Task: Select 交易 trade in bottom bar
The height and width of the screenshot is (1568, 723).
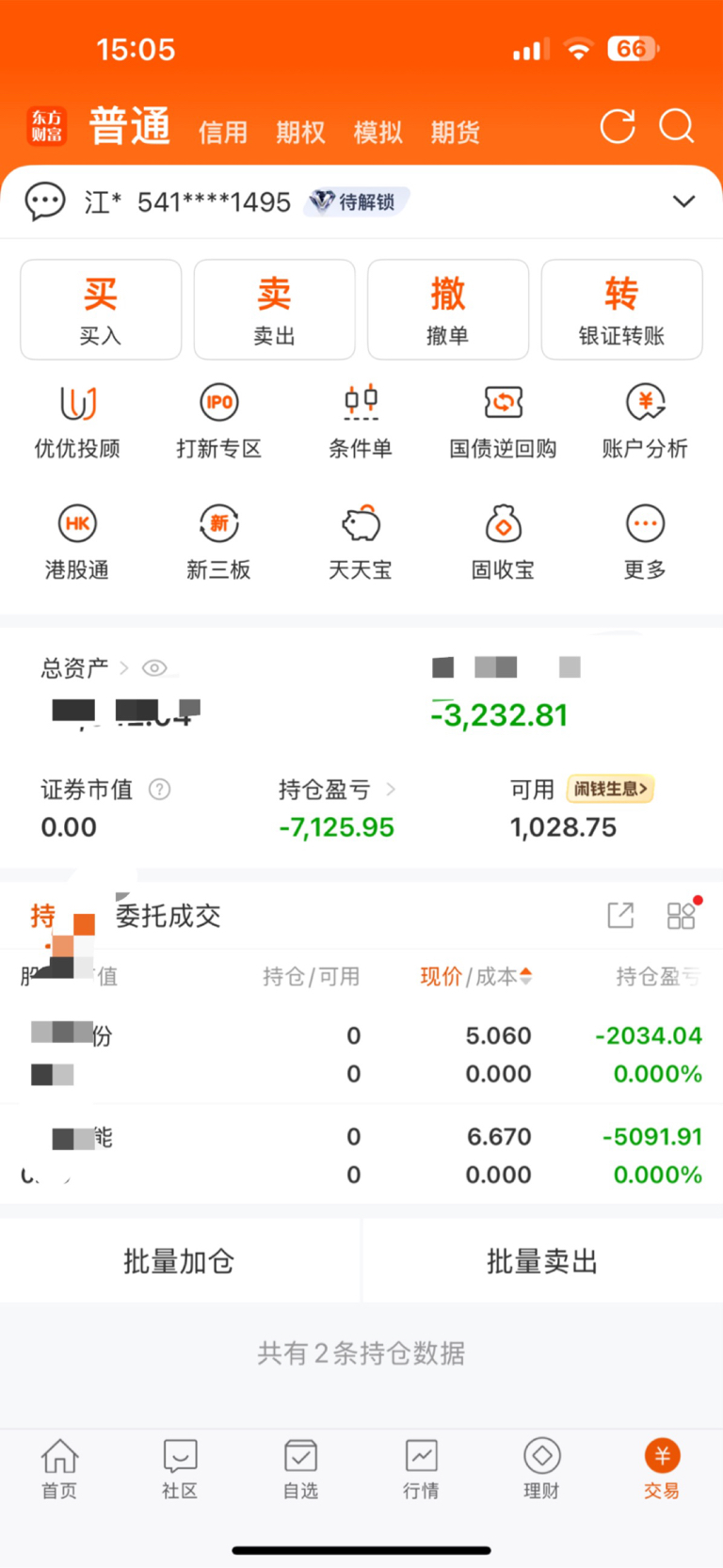Action: click(662, 1468)
